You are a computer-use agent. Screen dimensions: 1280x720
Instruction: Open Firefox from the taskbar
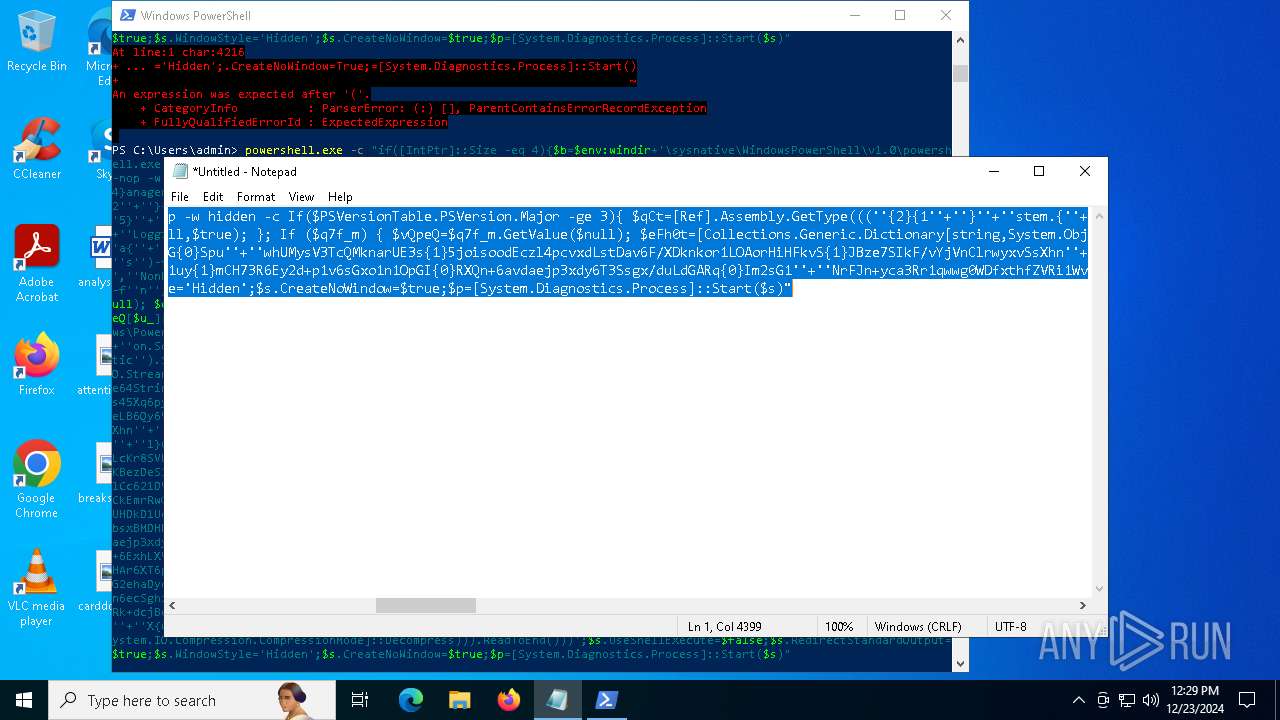point(508,700)
